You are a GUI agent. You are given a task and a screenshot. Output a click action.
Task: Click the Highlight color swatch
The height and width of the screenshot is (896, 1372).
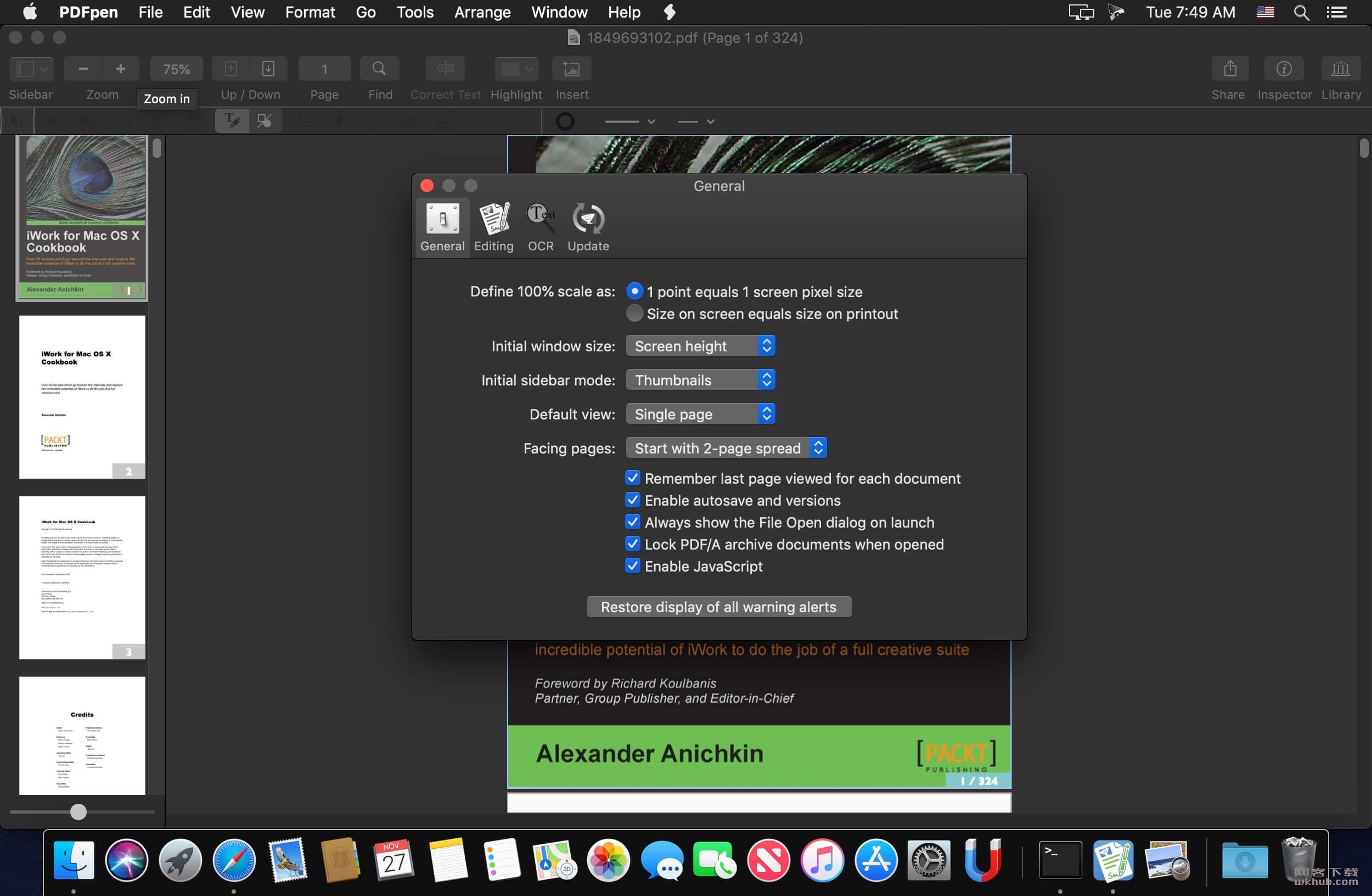(x=510, y=69)
